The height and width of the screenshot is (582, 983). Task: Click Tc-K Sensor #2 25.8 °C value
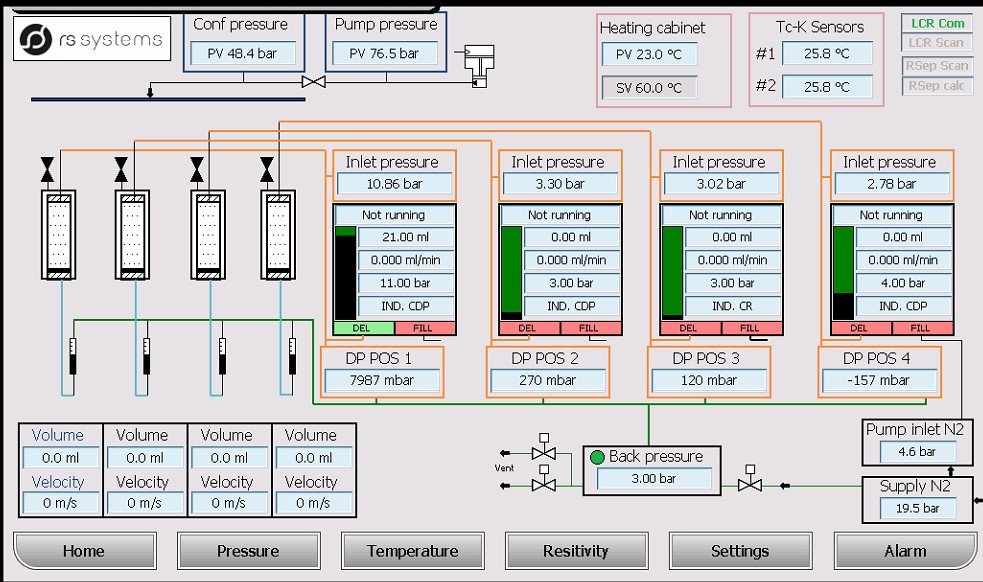(827, 87)
